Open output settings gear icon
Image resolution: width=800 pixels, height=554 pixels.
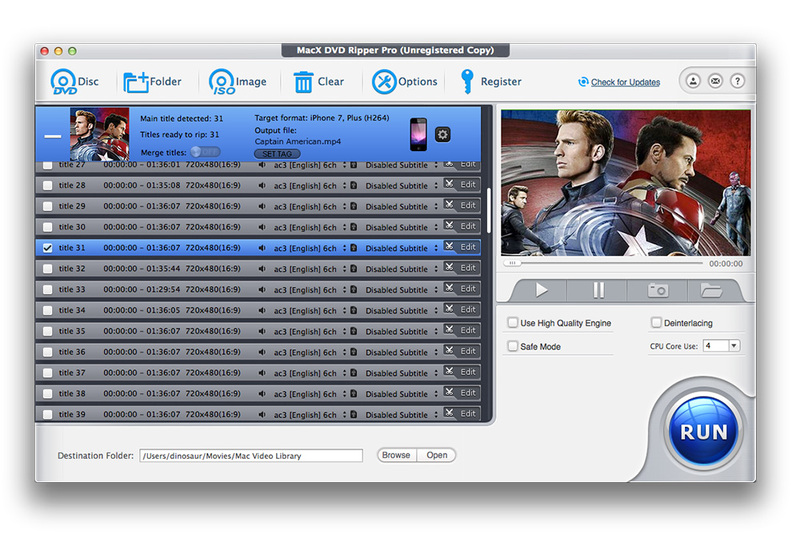click(442, 135)
